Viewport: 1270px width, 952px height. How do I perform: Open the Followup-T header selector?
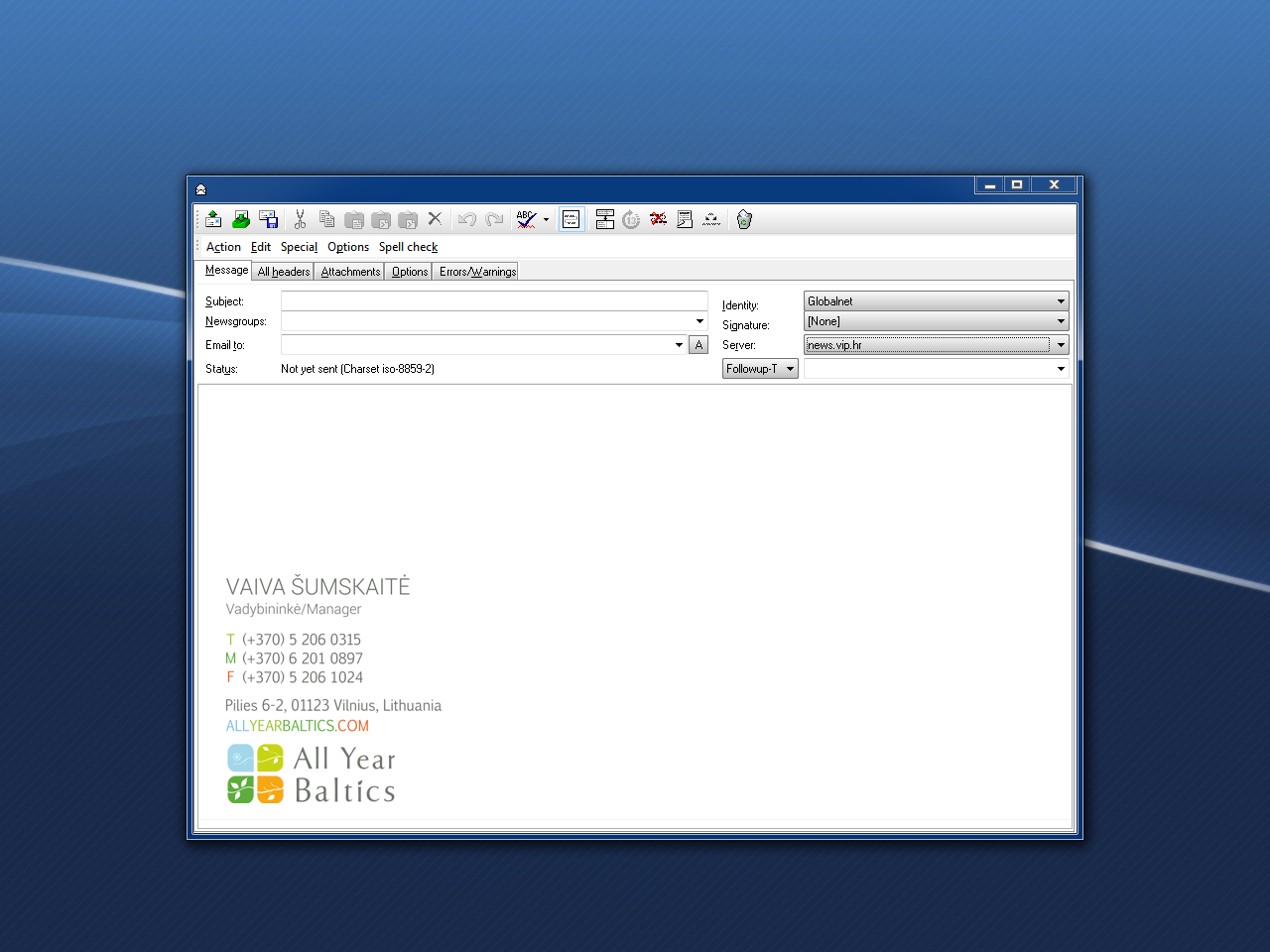760,369
